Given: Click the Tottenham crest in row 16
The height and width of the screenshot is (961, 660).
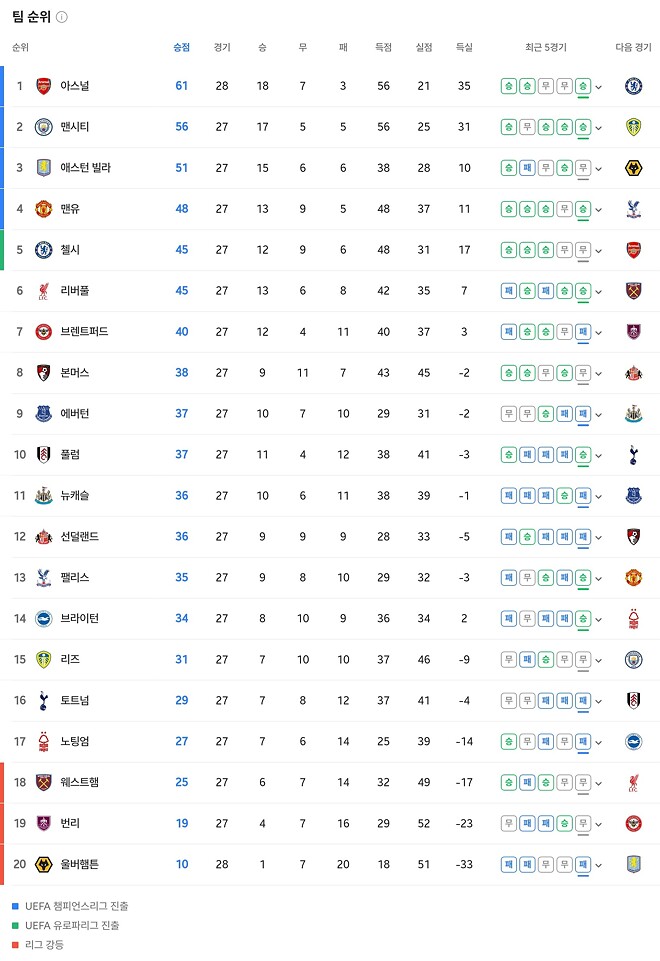Looking at the screenshot, I should pos(43,700).
